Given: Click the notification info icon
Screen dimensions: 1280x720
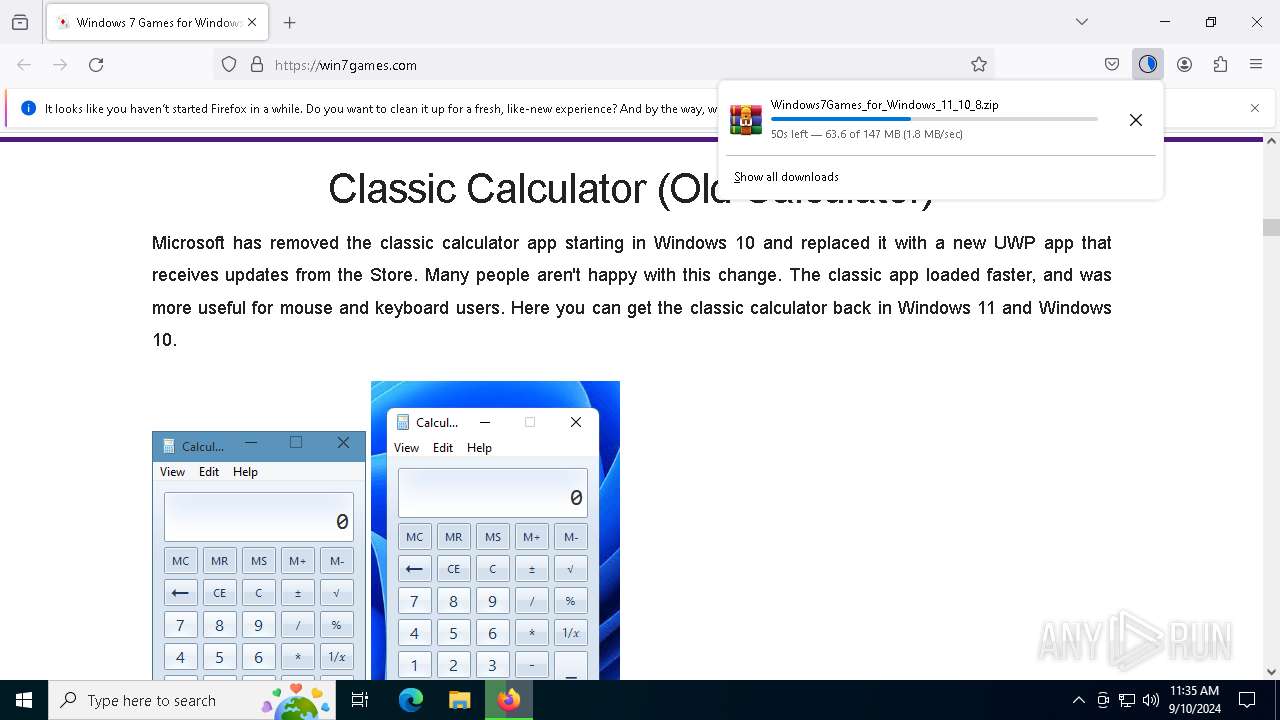Looking at the screenshot, I should (28, 108).
